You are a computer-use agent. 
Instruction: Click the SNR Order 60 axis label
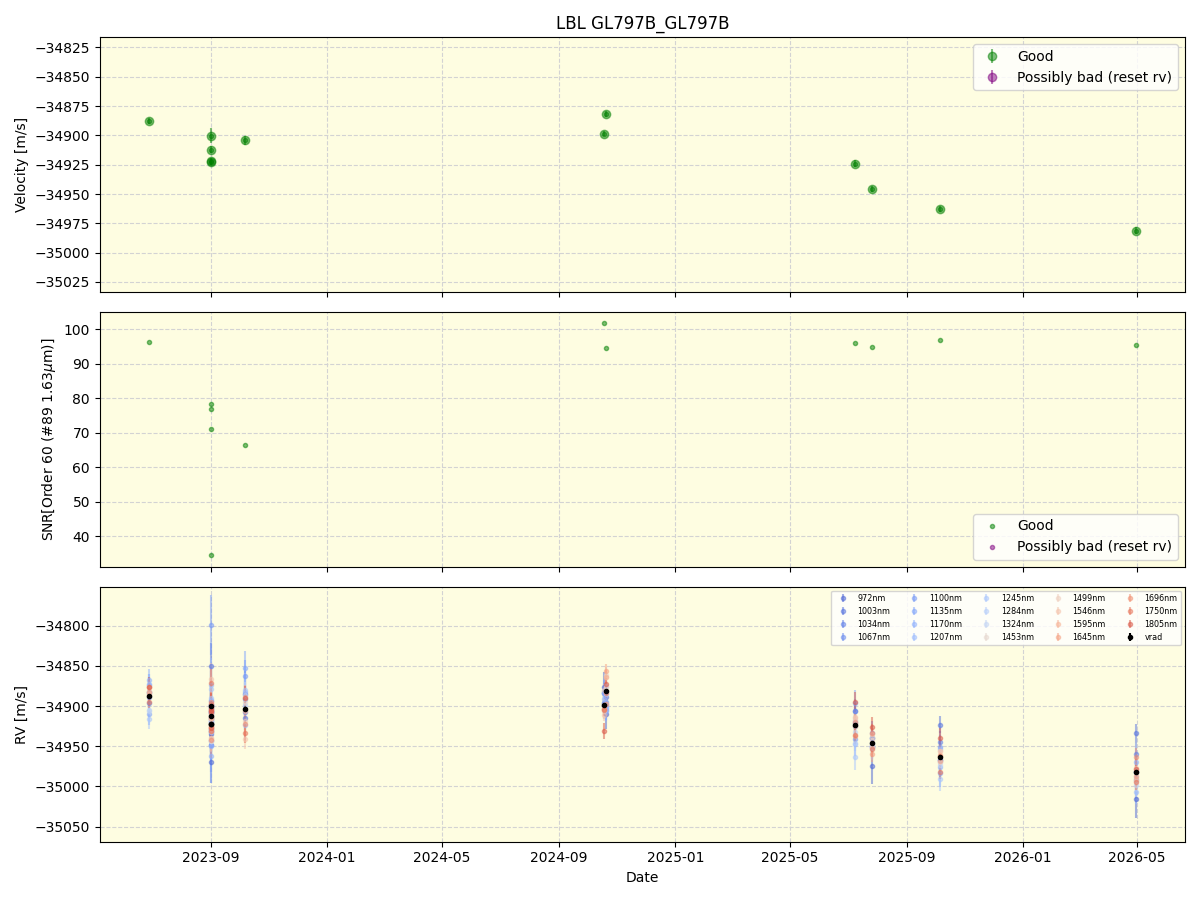tap(48, 439)
